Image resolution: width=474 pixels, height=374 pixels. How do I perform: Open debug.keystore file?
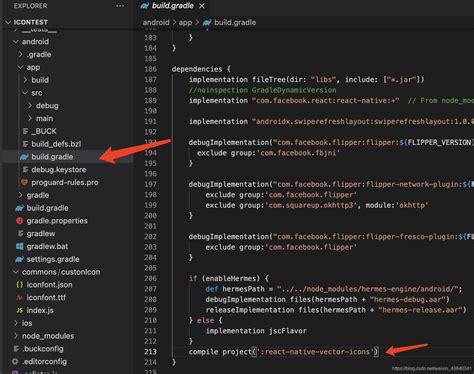59,170
